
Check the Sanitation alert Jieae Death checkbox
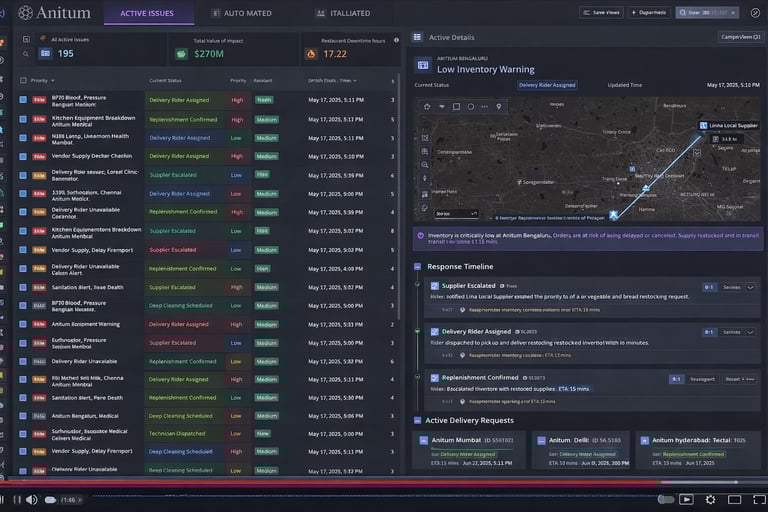tap(23, 287)
